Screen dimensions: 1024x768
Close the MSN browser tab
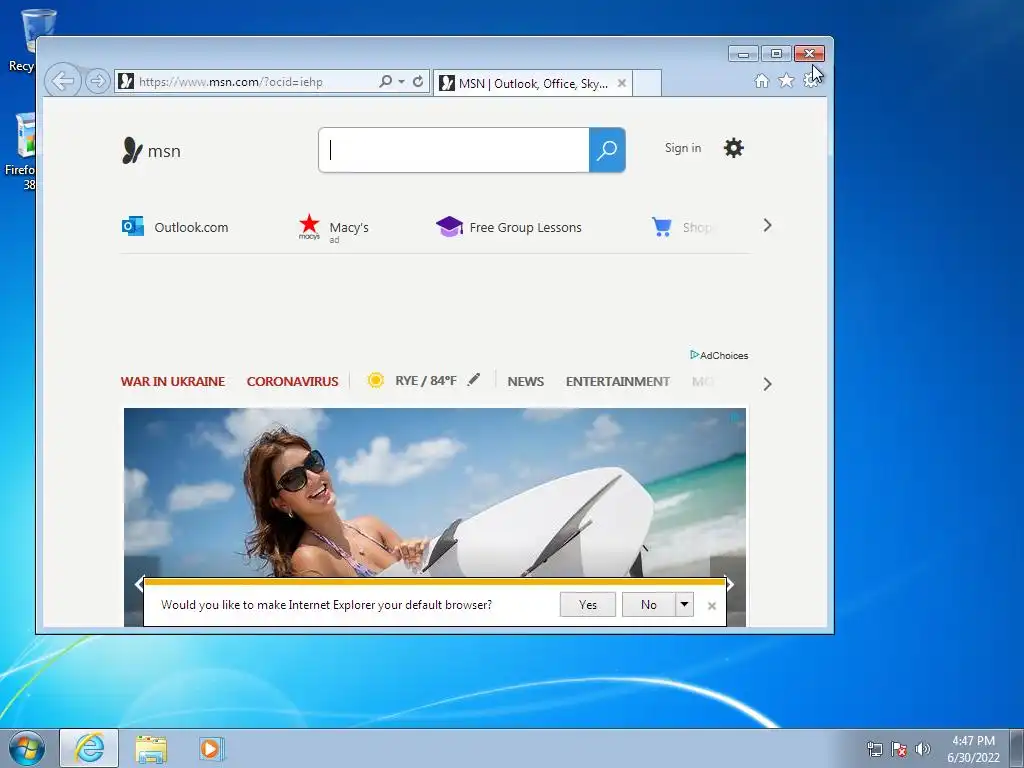pos(622,83)
